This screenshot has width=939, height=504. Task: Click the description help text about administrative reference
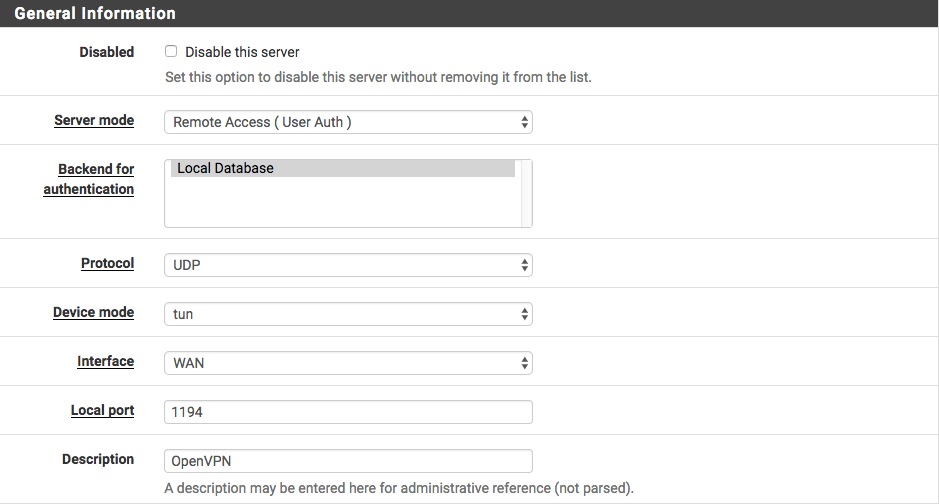coord(398,489)
